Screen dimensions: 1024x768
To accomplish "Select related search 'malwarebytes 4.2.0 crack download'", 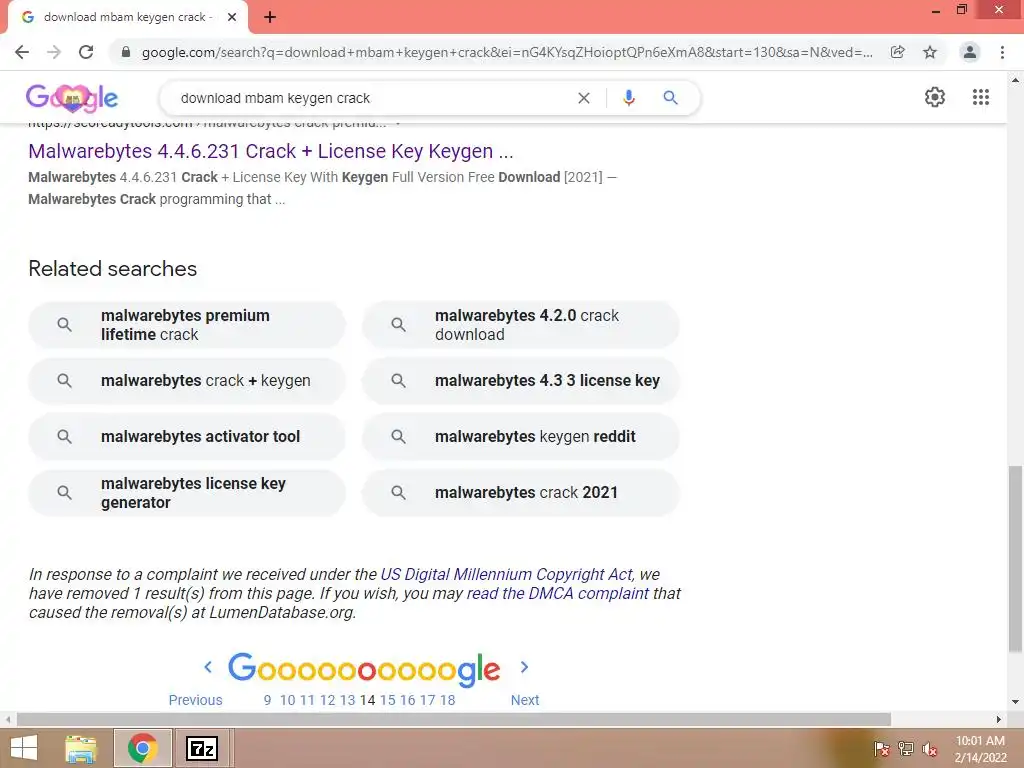I will click(x=520, y=325).
